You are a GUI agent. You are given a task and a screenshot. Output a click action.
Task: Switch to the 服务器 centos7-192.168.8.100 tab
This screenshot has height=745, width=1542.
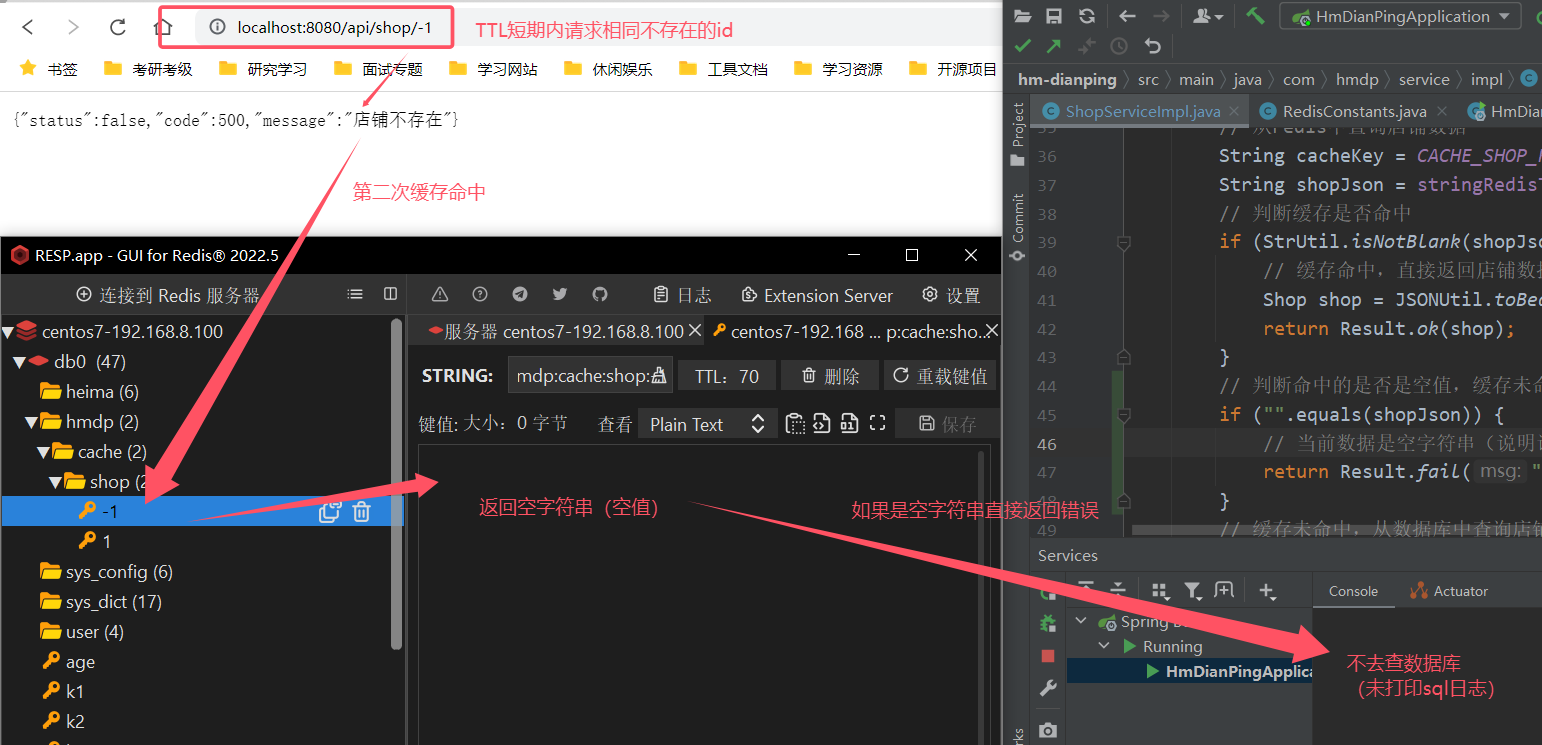pyautogui.click(x=555, y=331)
